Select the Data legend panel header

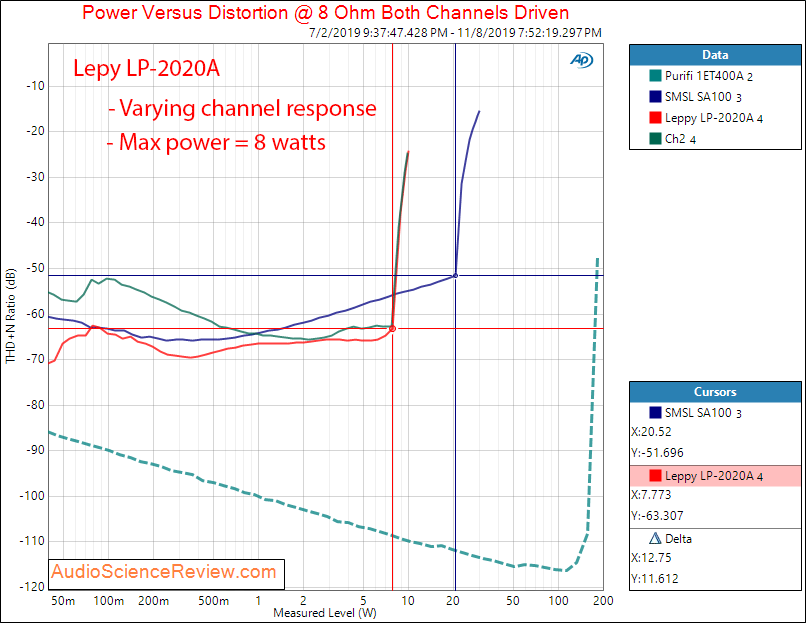coord(715,55)
